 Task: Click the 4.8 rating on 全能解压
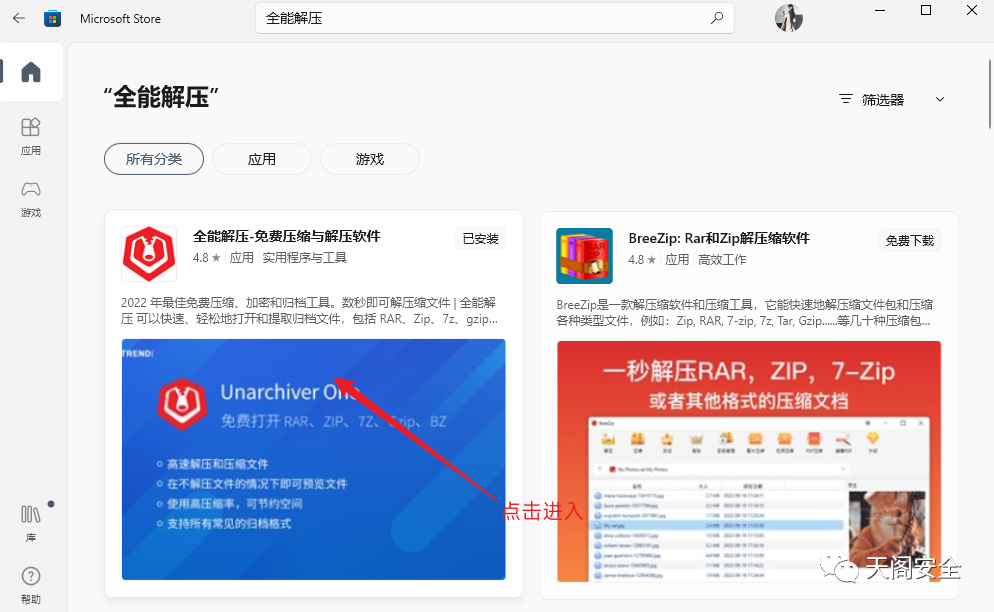pos(207,257)
